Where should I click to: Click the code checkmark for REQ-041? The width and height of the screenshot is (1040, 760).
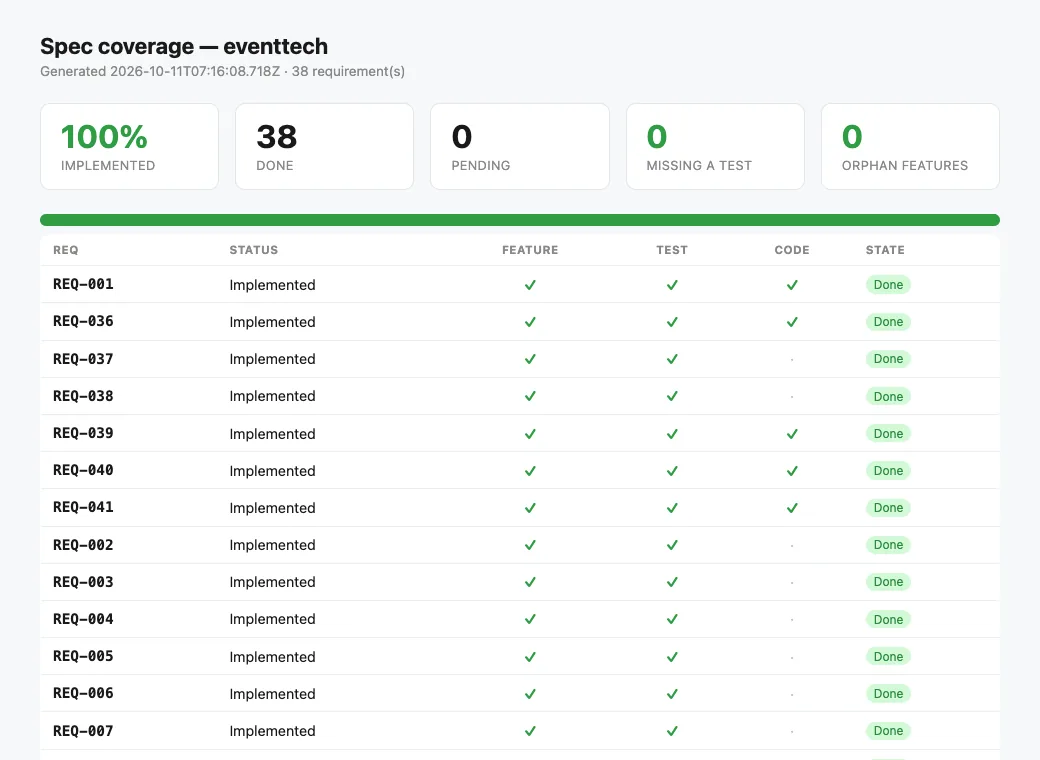coord(792,509)
